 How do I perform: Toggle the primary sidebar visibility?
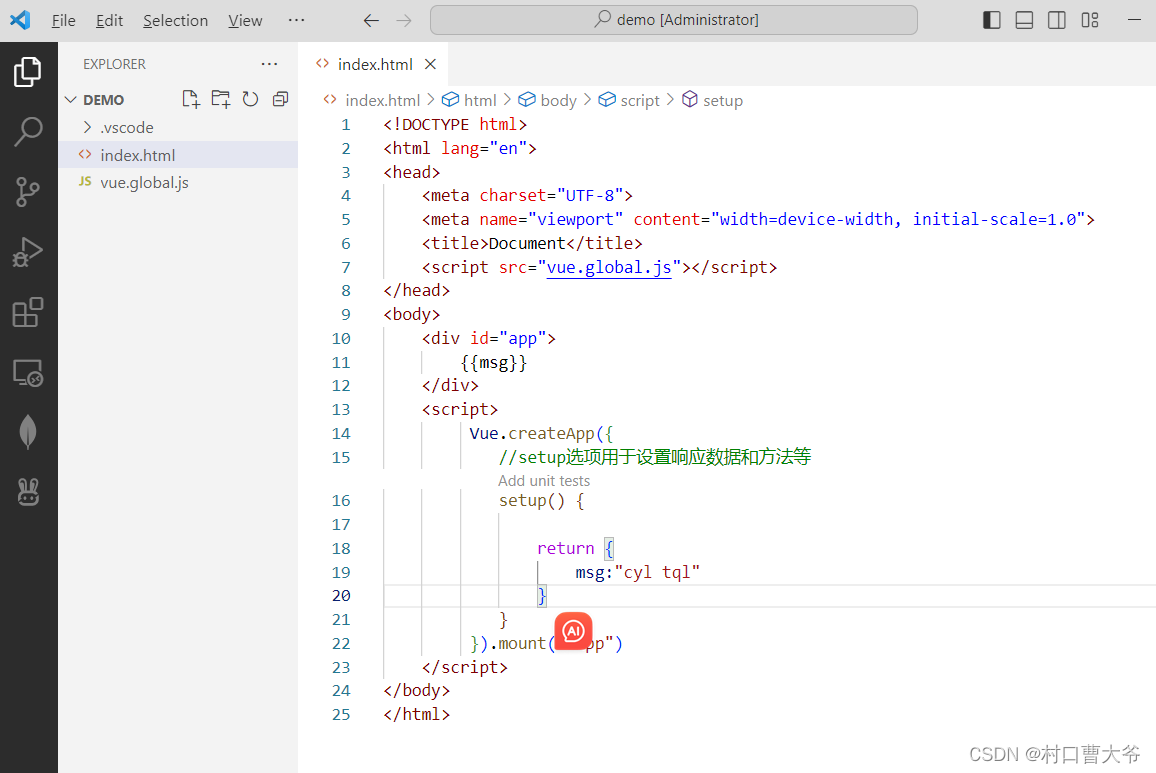pos(991,19)
